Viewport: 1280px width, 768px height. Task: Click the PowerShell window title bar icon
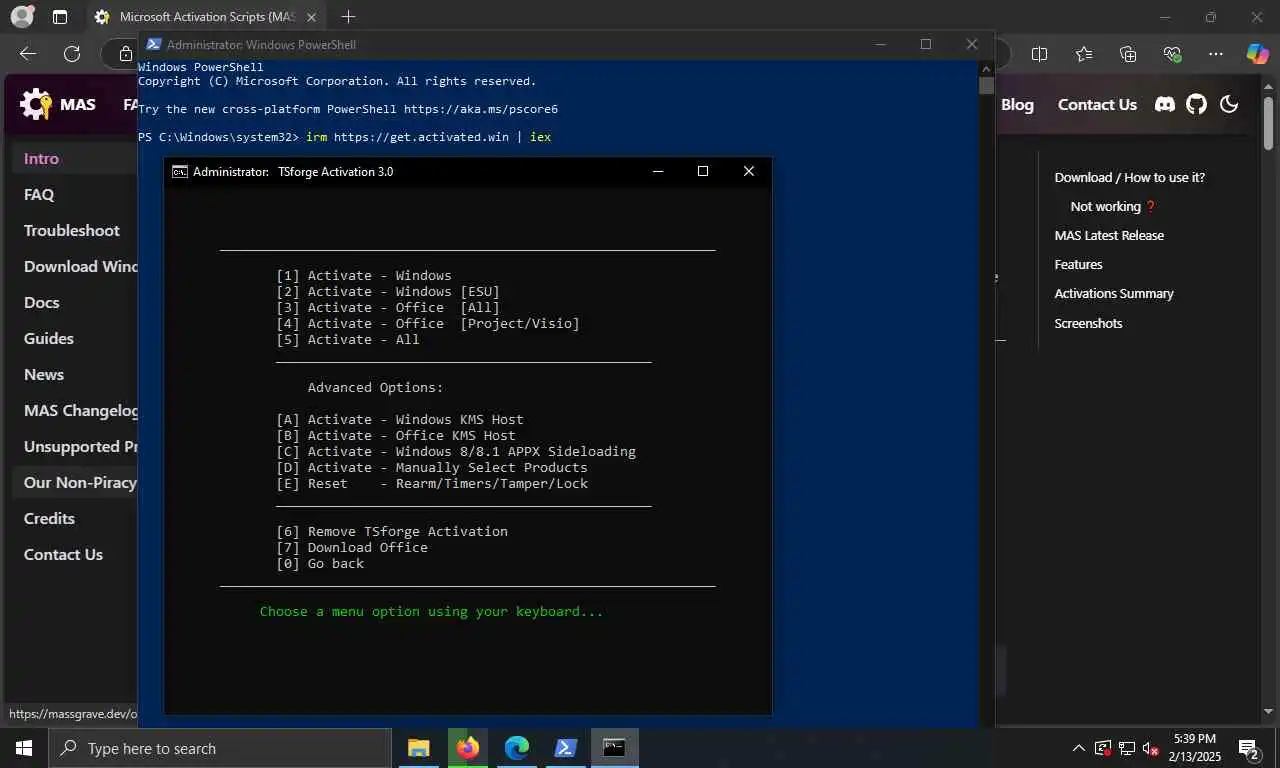coord(153,44)
